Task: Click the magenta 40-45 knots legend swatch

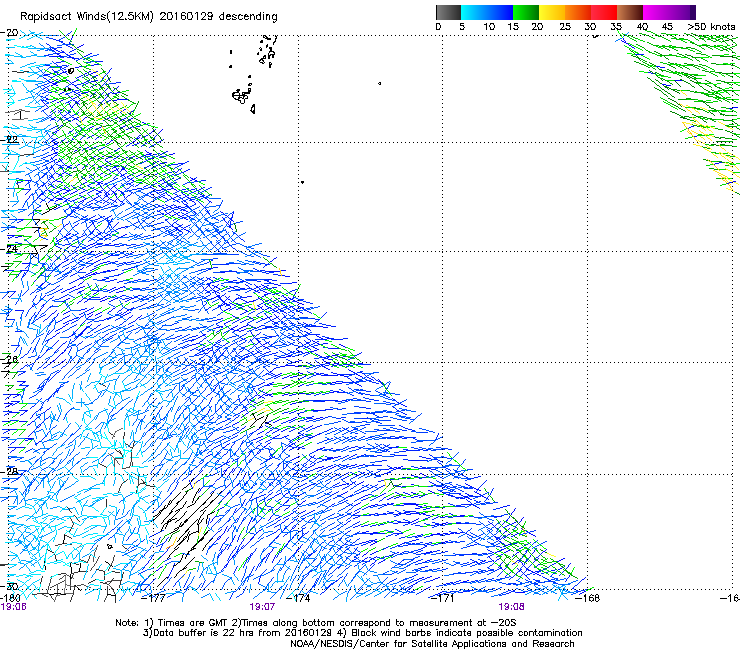Action: pos(656,12)
